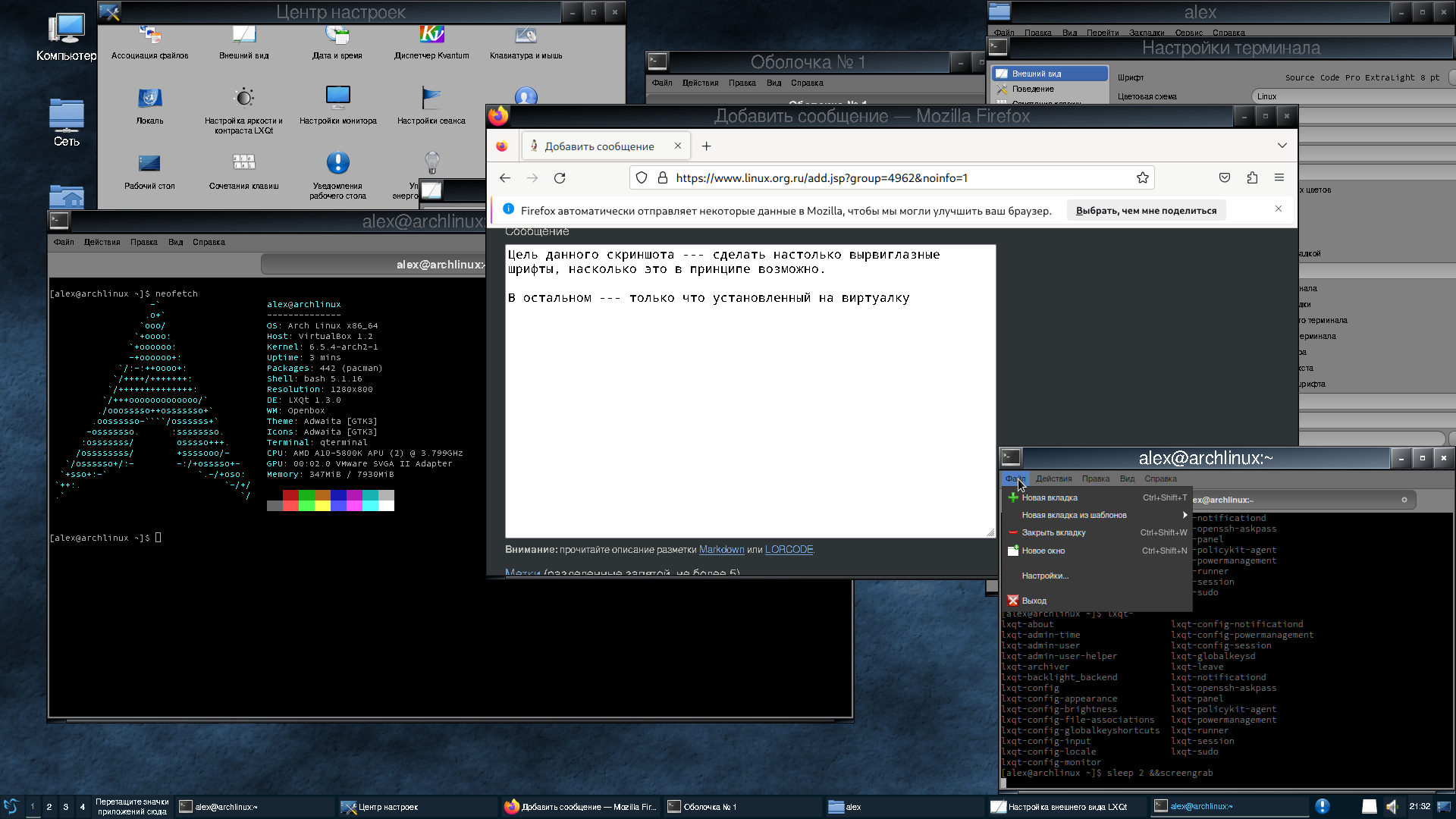Select the Сеть desktop icon
Screen dimensions: 1456x819
(67, 123)
